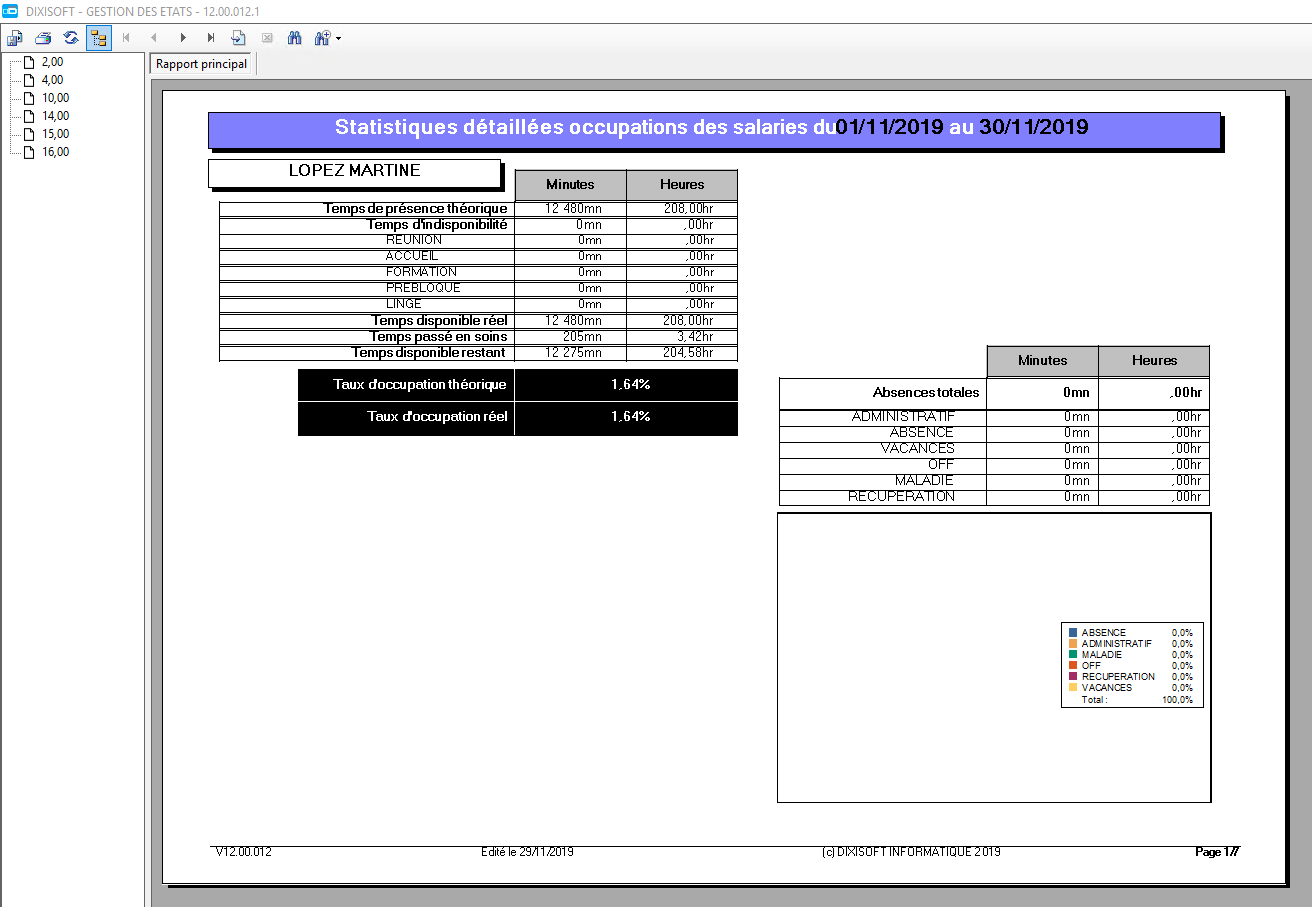Open the zoom level dropdown arrow
Screen dimensions: 1312x907
point(339,38)
